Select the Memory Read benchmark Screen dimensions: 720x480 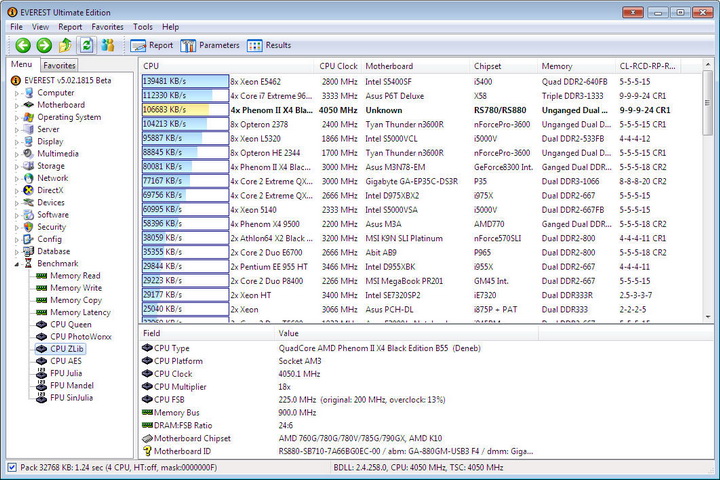tap(68, 276)
